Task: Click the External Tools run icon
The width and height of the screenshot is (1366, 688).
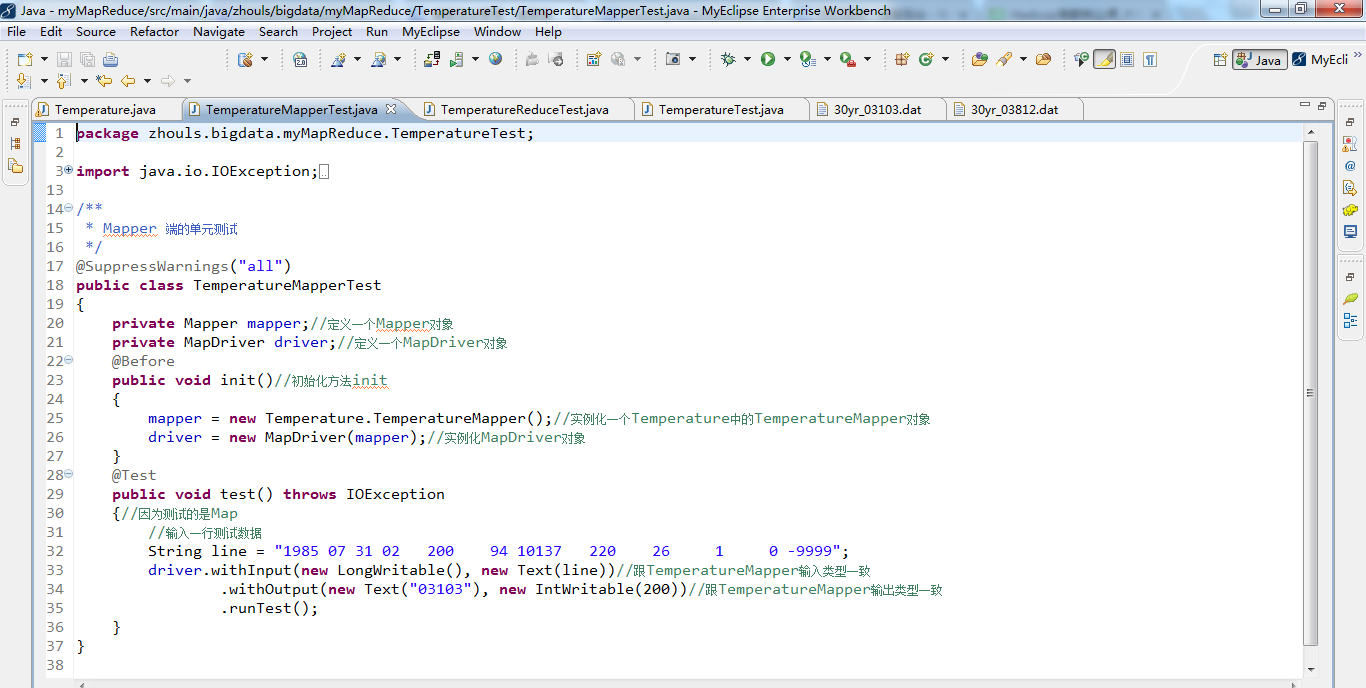Action: [848, 60]
